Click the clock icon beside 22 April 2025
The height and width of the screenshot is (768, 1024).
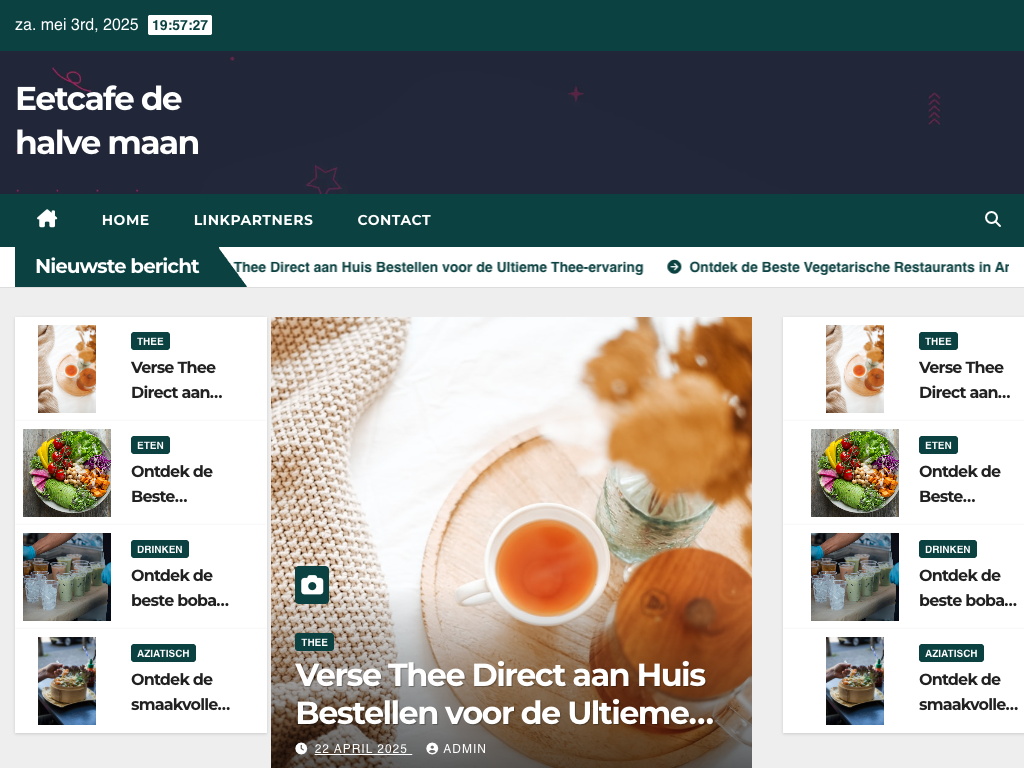tap(301, 748)
